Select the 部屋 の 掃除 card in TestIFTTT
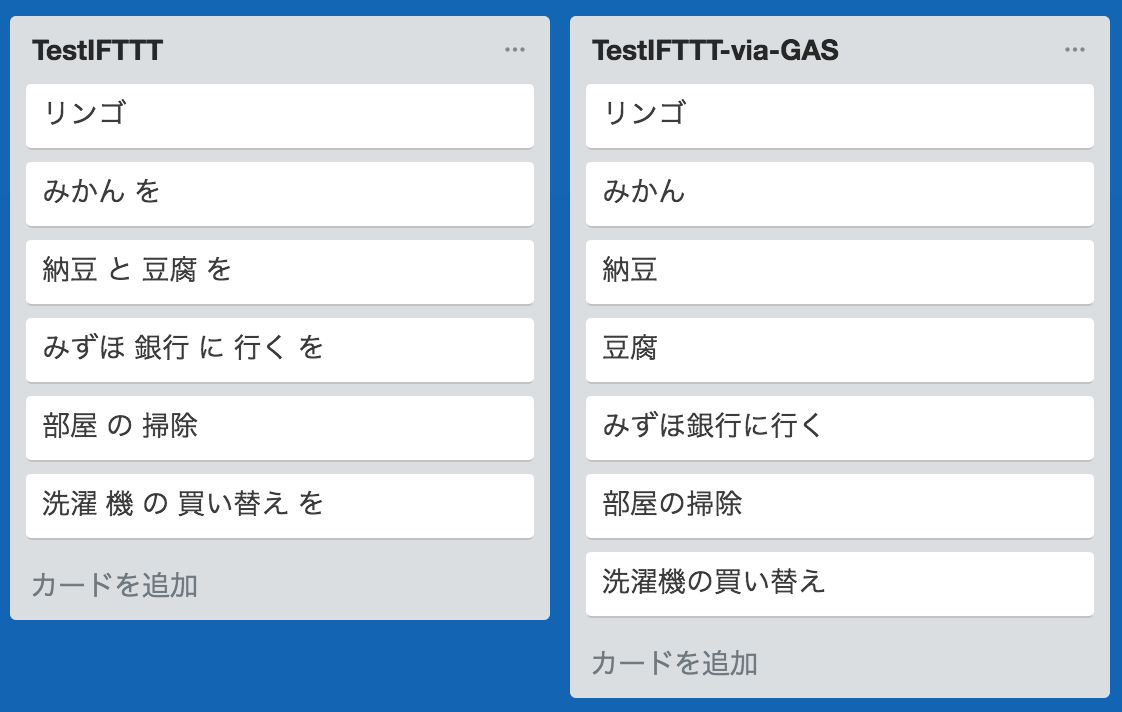 (280, 427)
